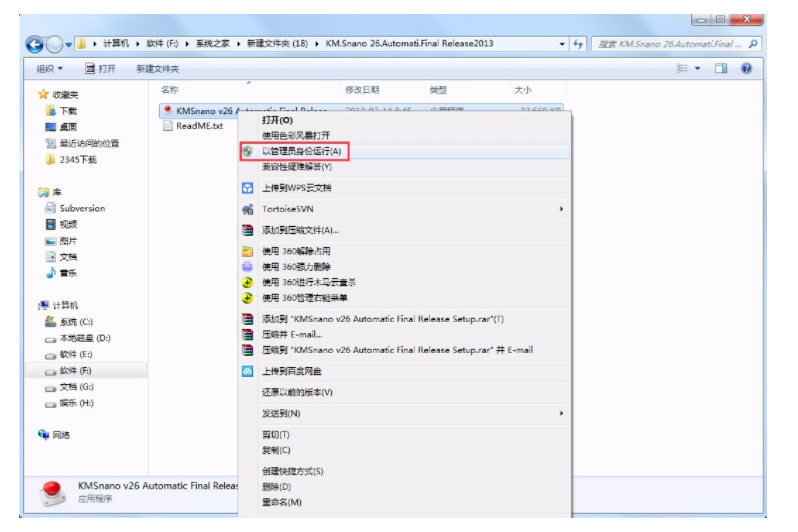Click the 新建文件夹 toolbar button
Screen dimensions: 798x532
point(157,69)
